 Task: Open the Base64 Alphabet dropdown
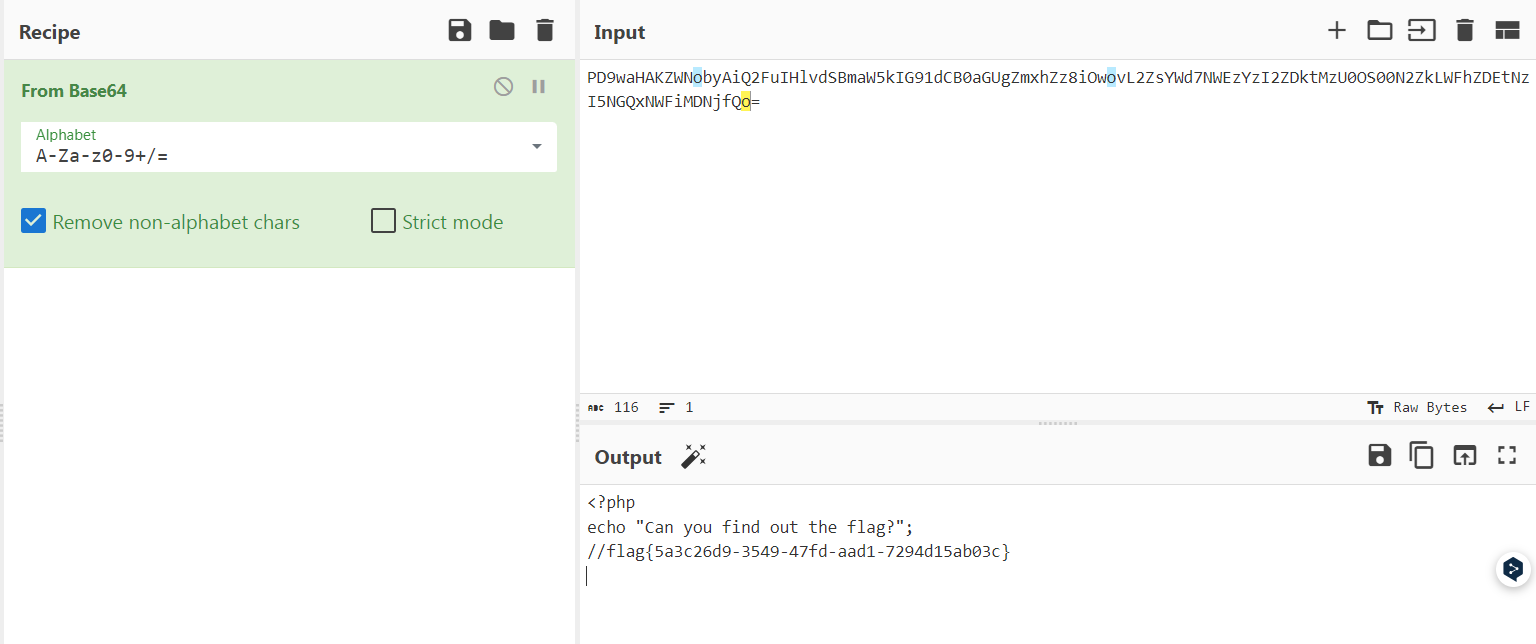(537, 147)
